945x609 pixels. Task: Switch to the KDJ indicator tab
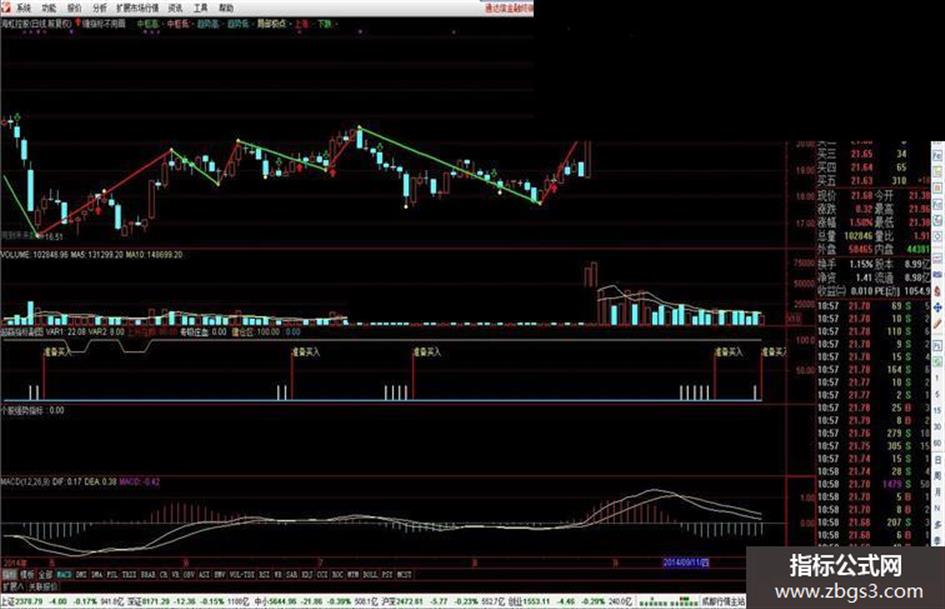click(x=307, y=575)
